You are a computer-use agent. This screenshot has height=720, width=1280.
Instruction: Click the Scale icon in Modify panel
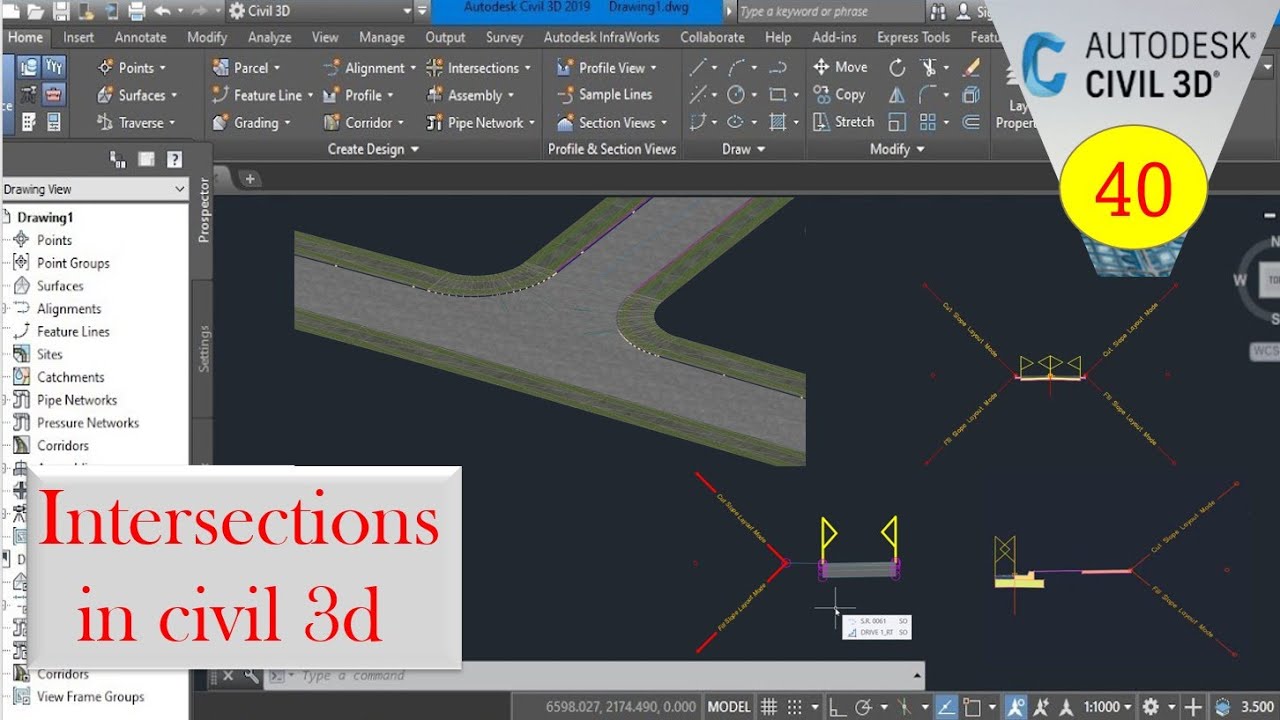(897, 122)
